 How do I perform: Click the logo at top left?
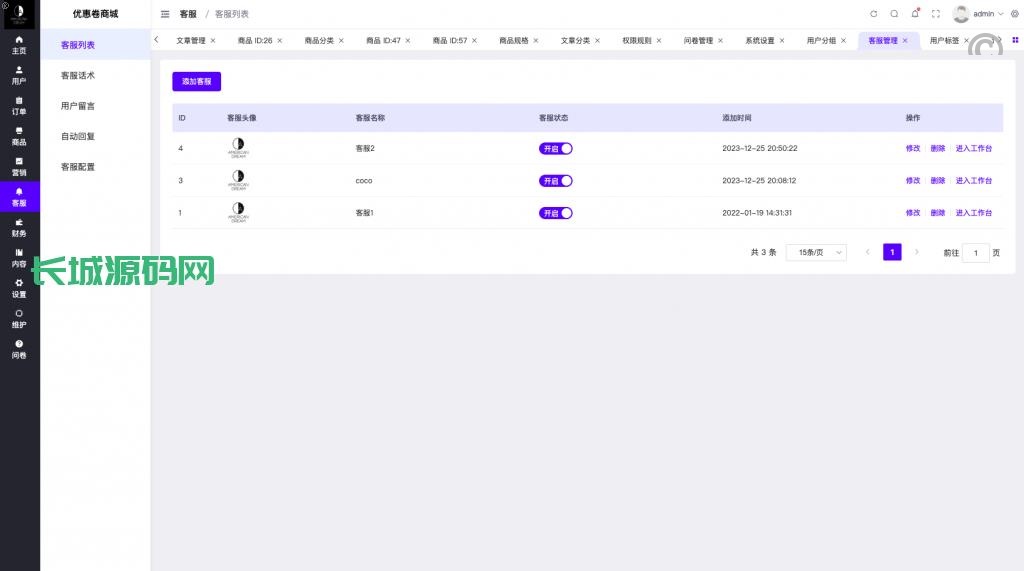click(x=19, y=14)
